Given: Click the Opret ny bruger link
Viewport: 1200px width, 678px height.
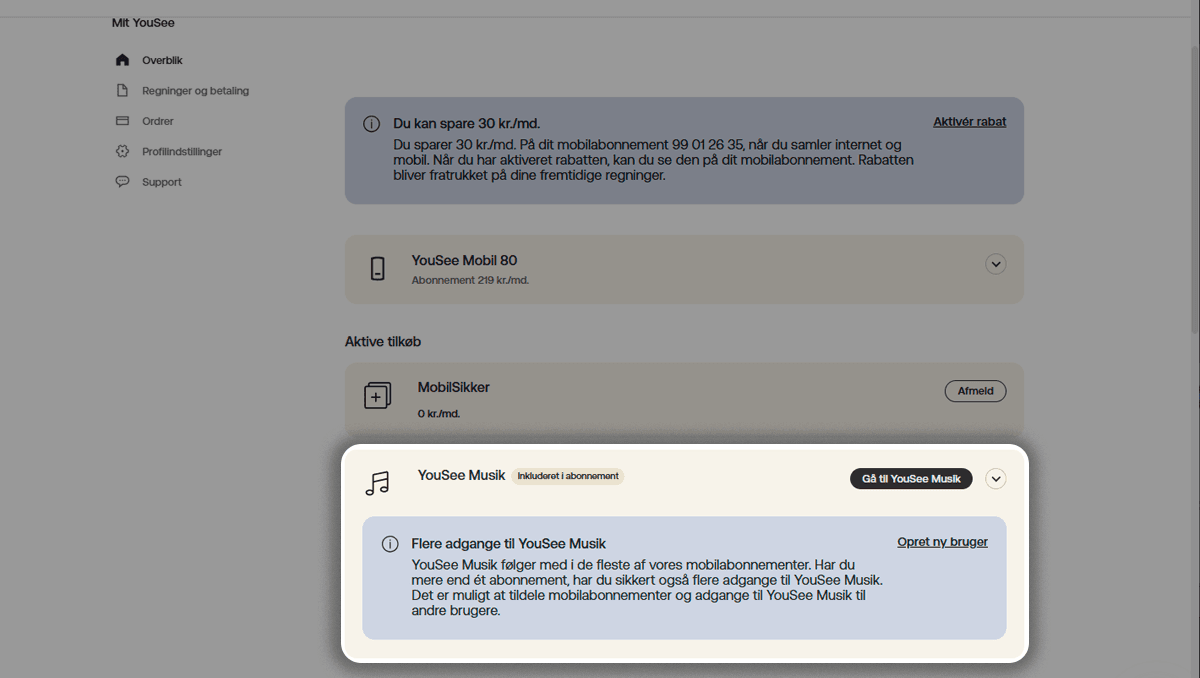Looking at the screenshot, I should [942, 542].
